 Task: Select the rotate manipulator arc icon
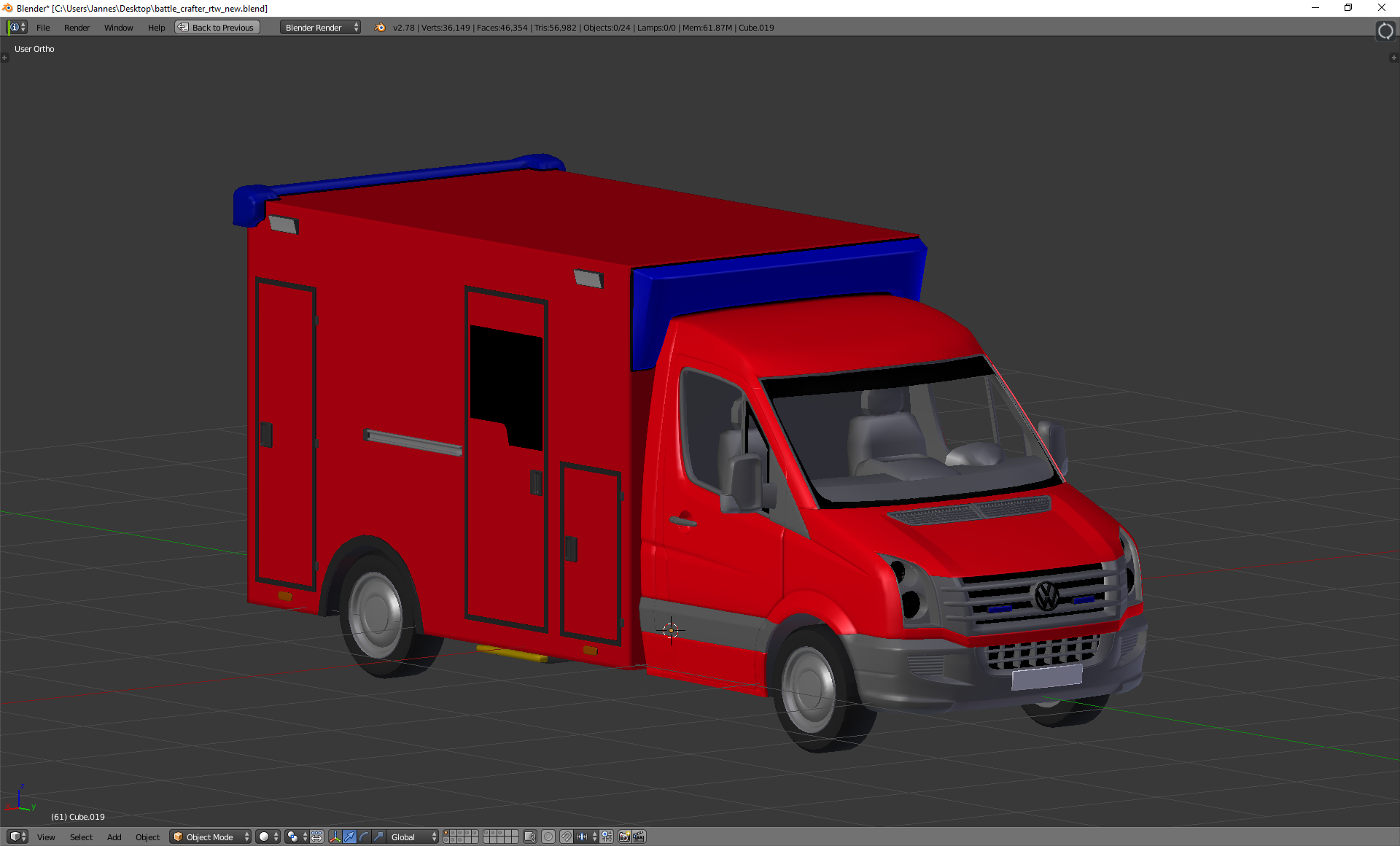(x=364, y=837)
